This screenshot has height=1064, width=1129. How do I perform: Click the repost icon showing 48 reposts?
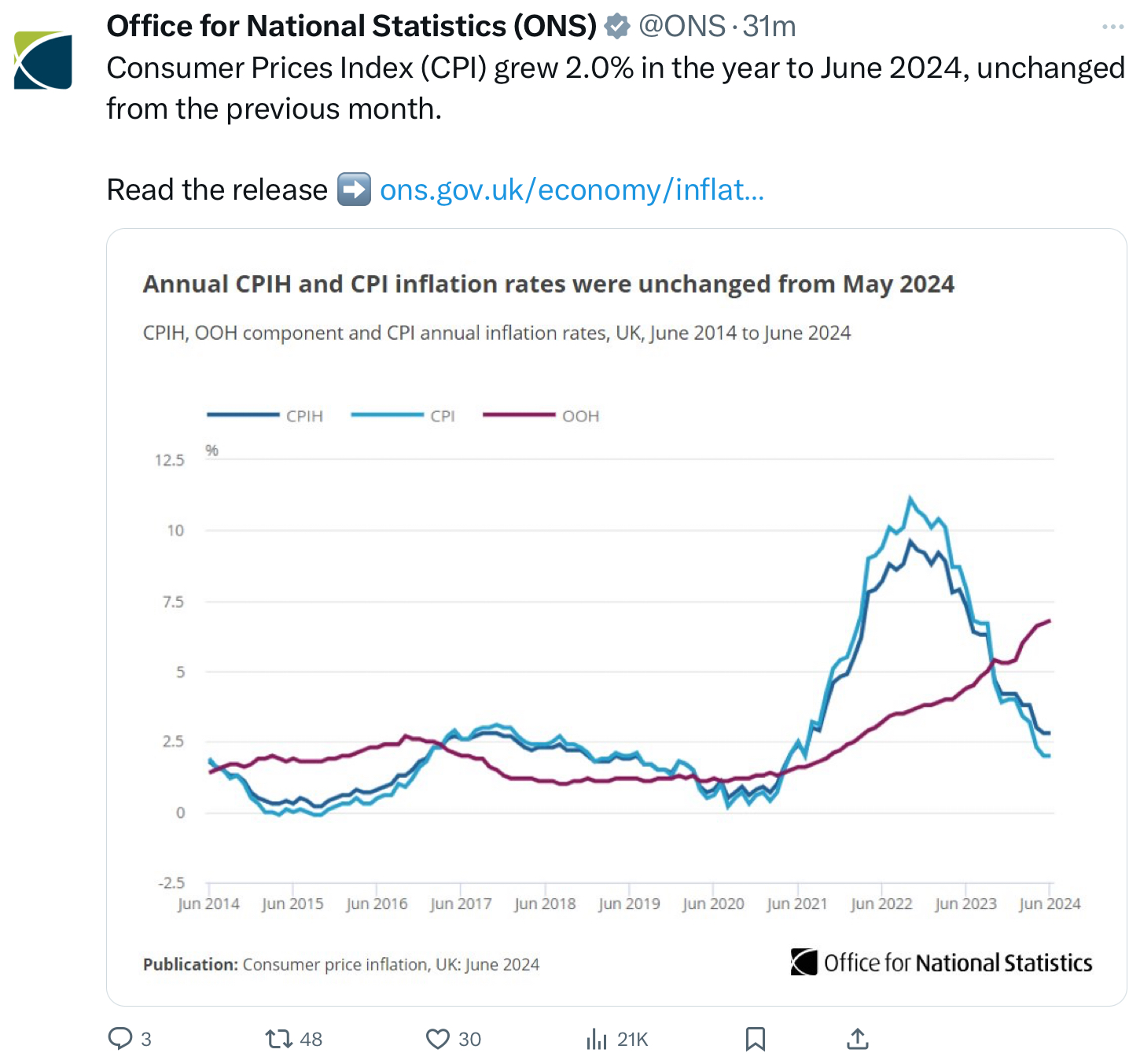(277, 1039)
